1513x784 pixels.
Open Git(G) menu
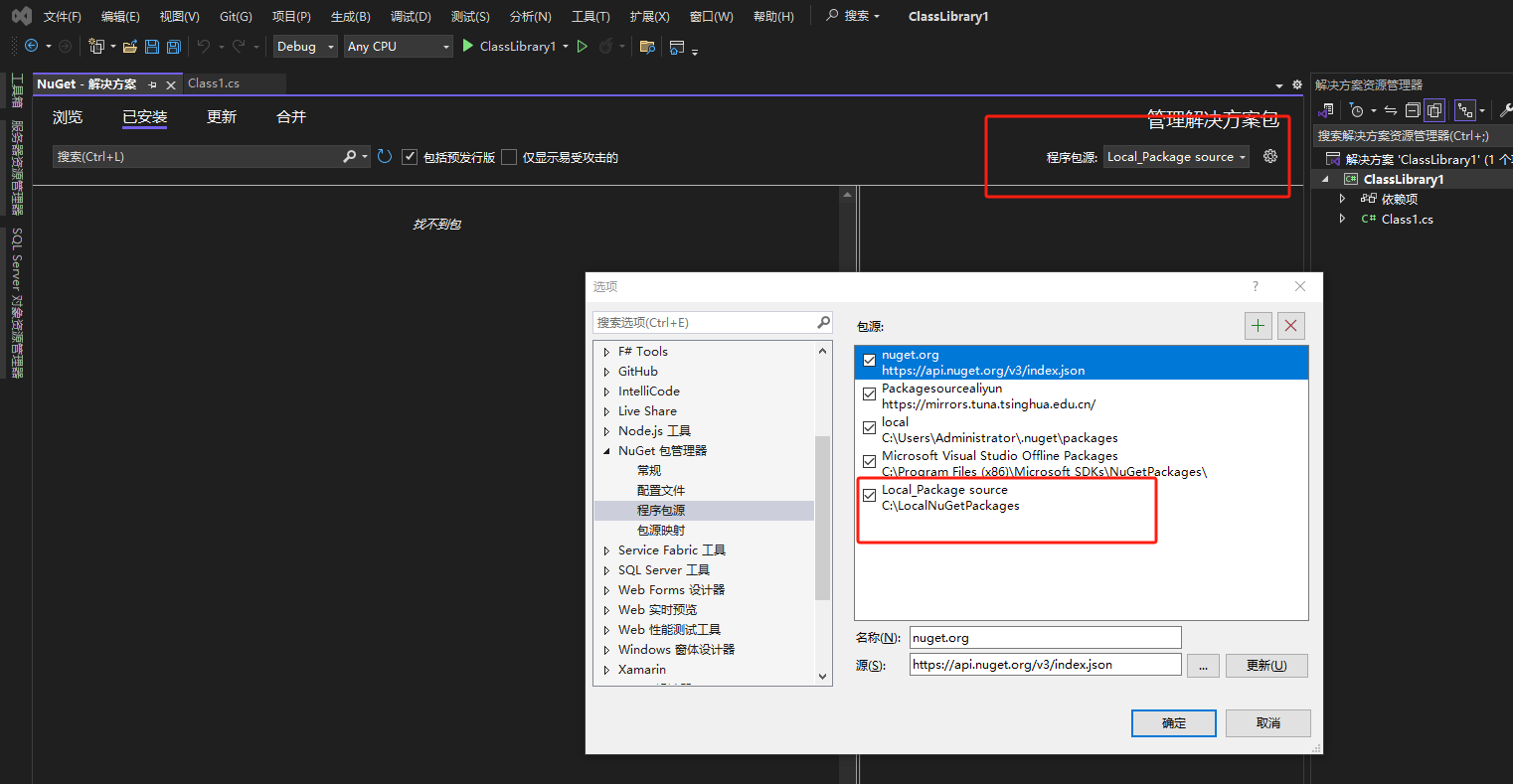tap(236, 16)
